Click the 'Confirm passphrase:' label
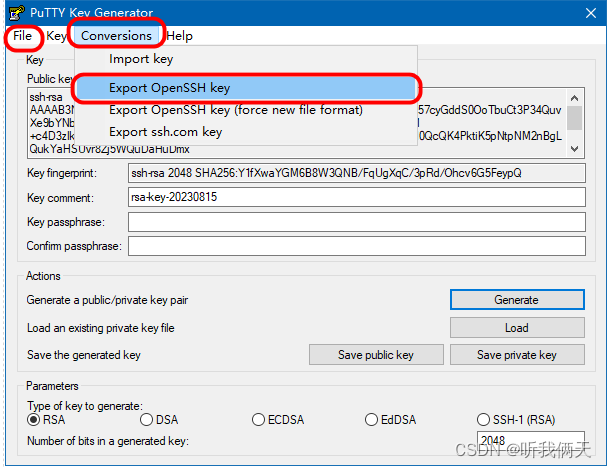 coord(74,246)
